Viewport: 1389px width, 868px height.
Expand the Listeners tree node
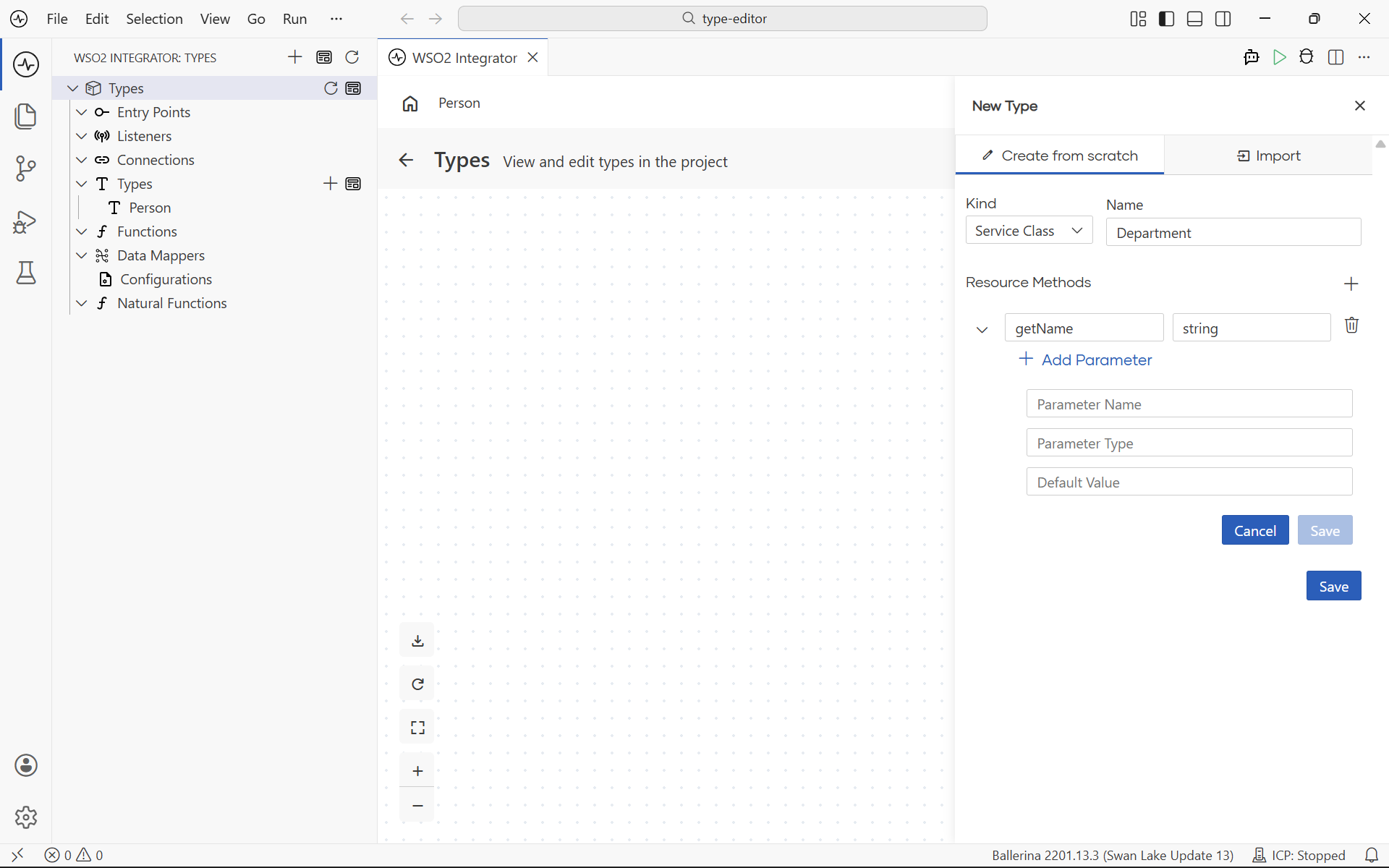82,136
